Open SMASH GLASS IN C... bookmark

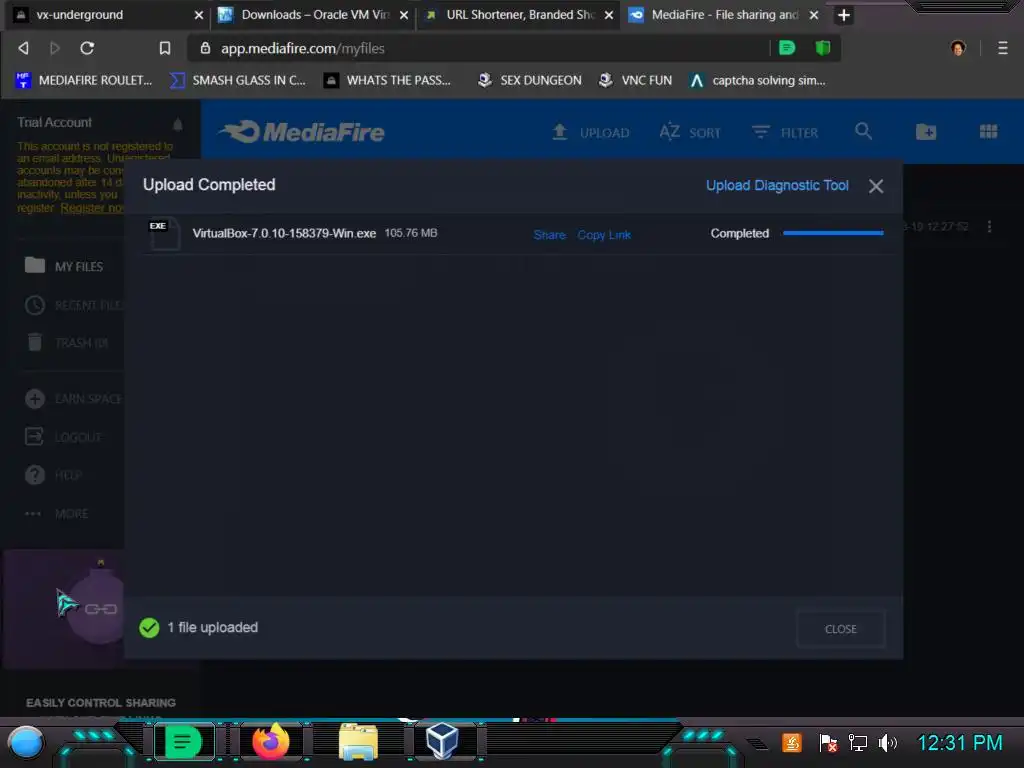click(238, 80)
